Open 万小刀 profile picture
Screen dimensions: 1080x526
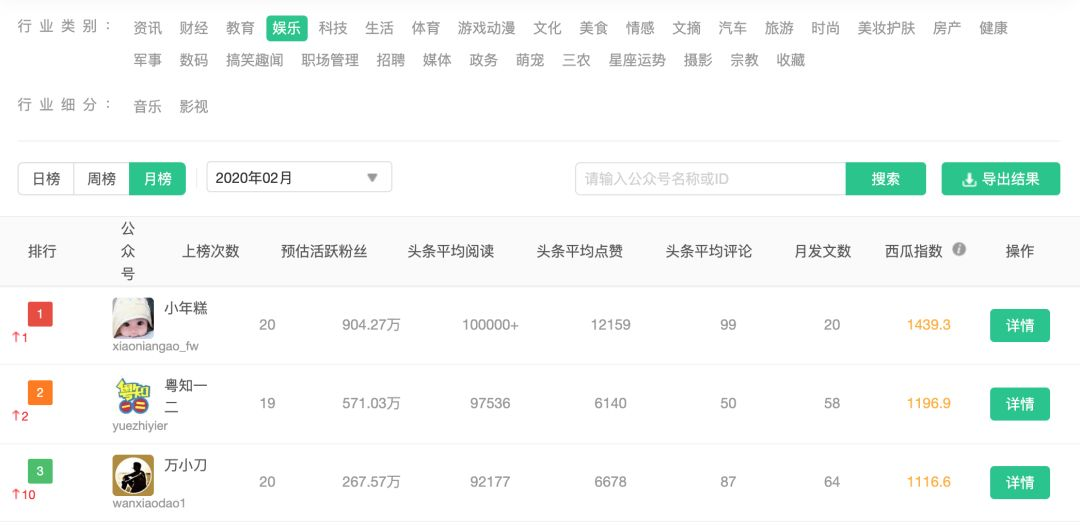coord(133,475)
